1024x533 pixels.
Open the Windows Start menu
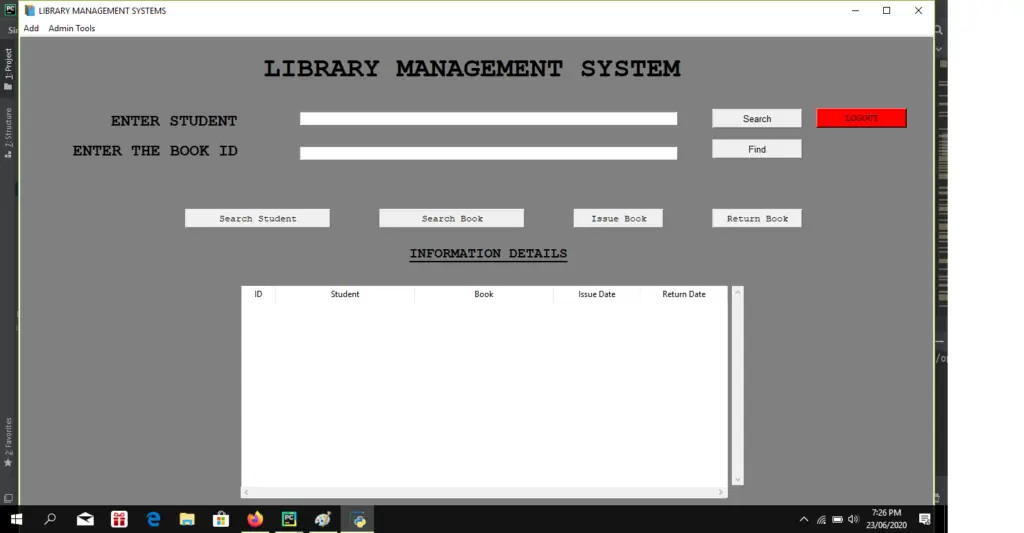[17, 519]
